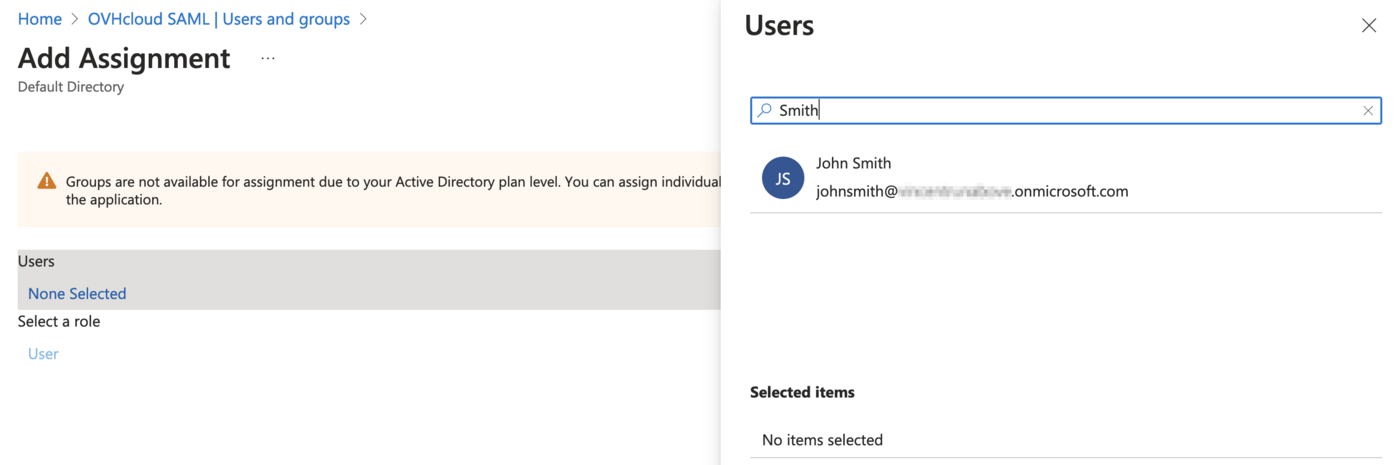Click the johnsmith onmicrosoft.com email address
The width and height of the screenshot is (1400, 465).
click(972, 191)
